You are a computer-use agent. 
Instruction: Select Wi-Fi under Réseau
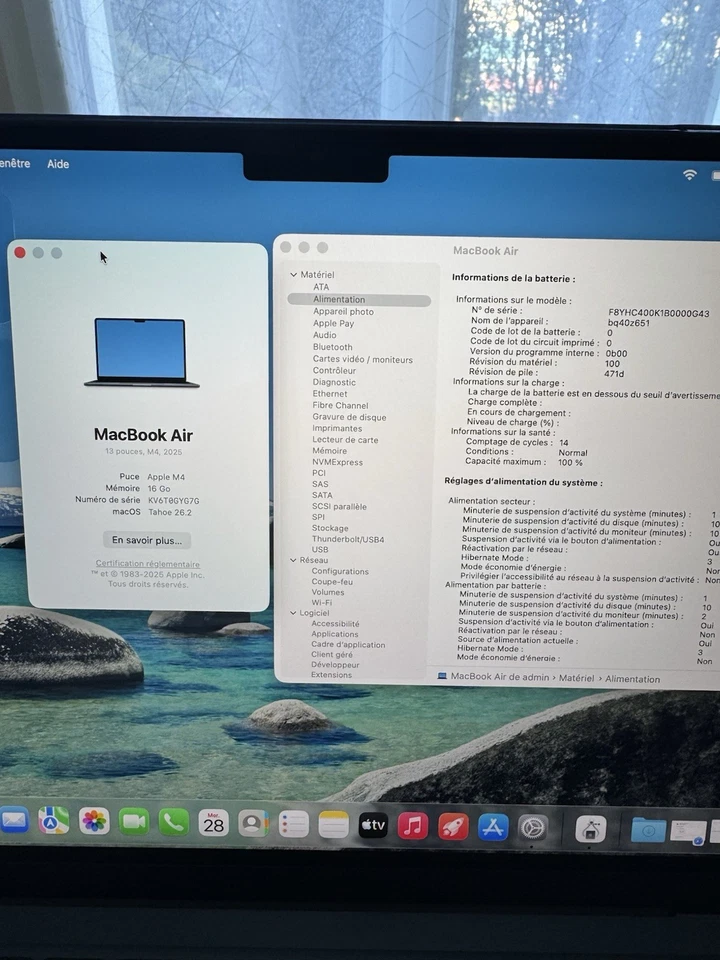click(321, 602)
